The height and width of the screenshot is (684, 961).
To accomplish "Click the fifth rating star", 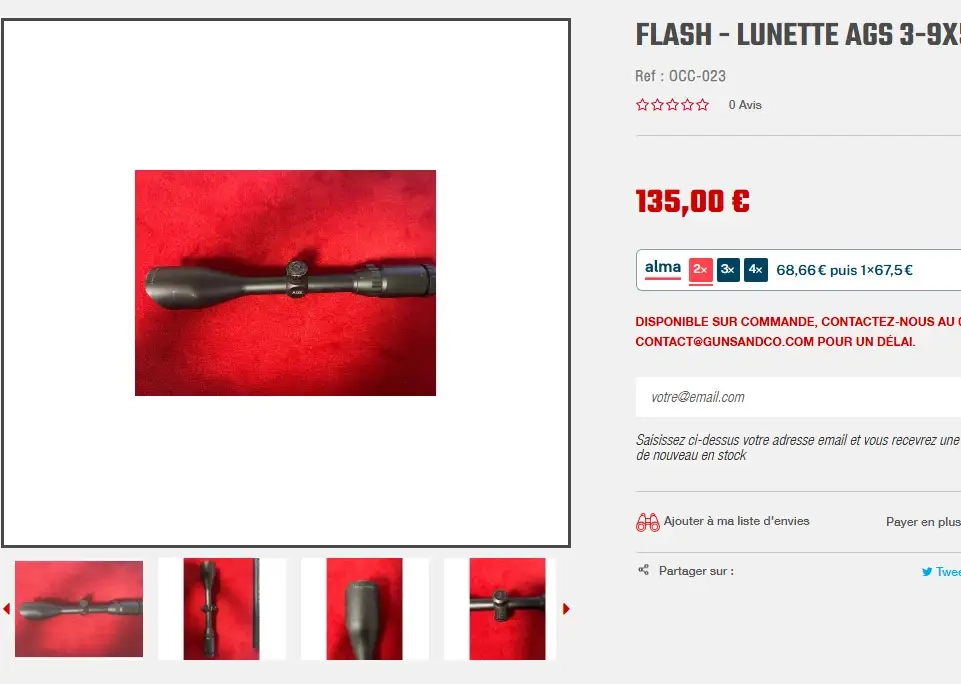I will 702,105.
